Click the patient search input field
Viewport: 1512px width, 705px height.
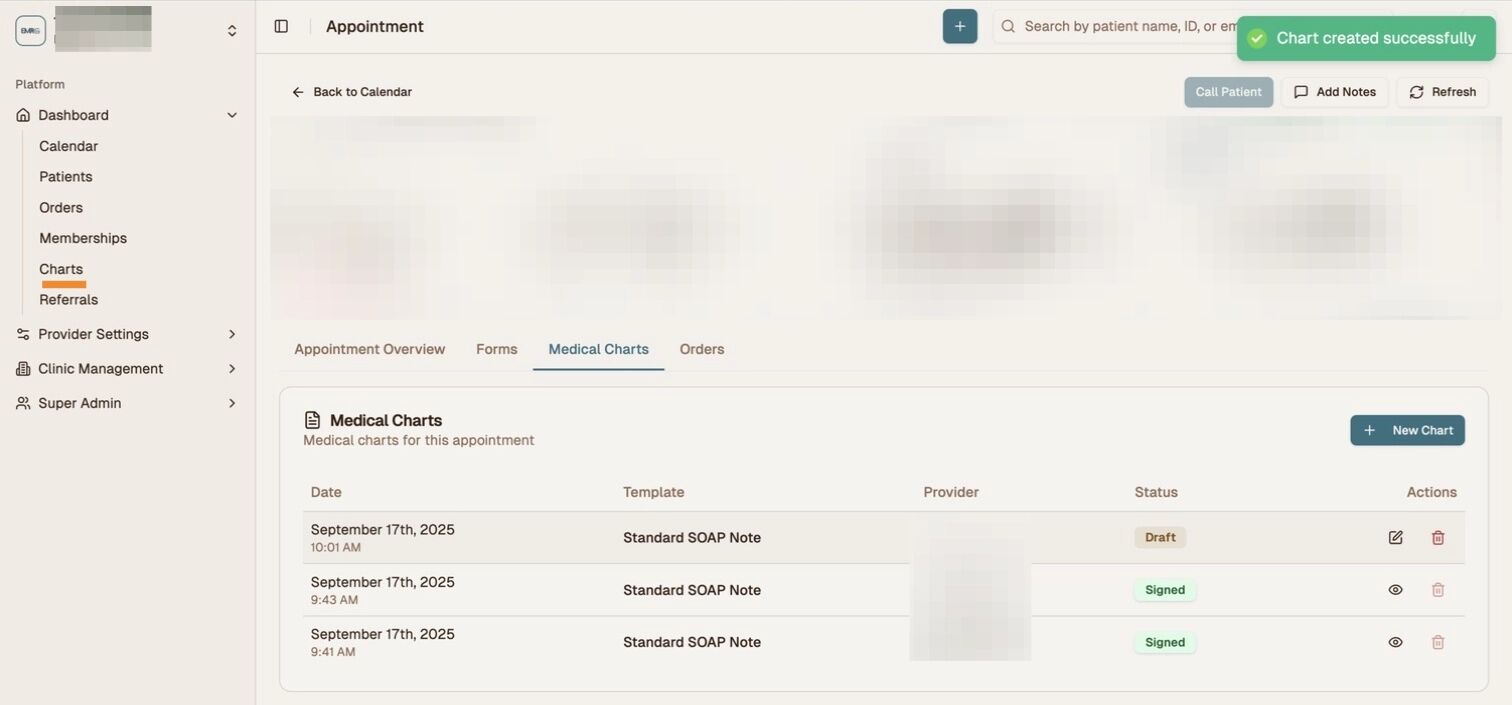pos(1130,26)
